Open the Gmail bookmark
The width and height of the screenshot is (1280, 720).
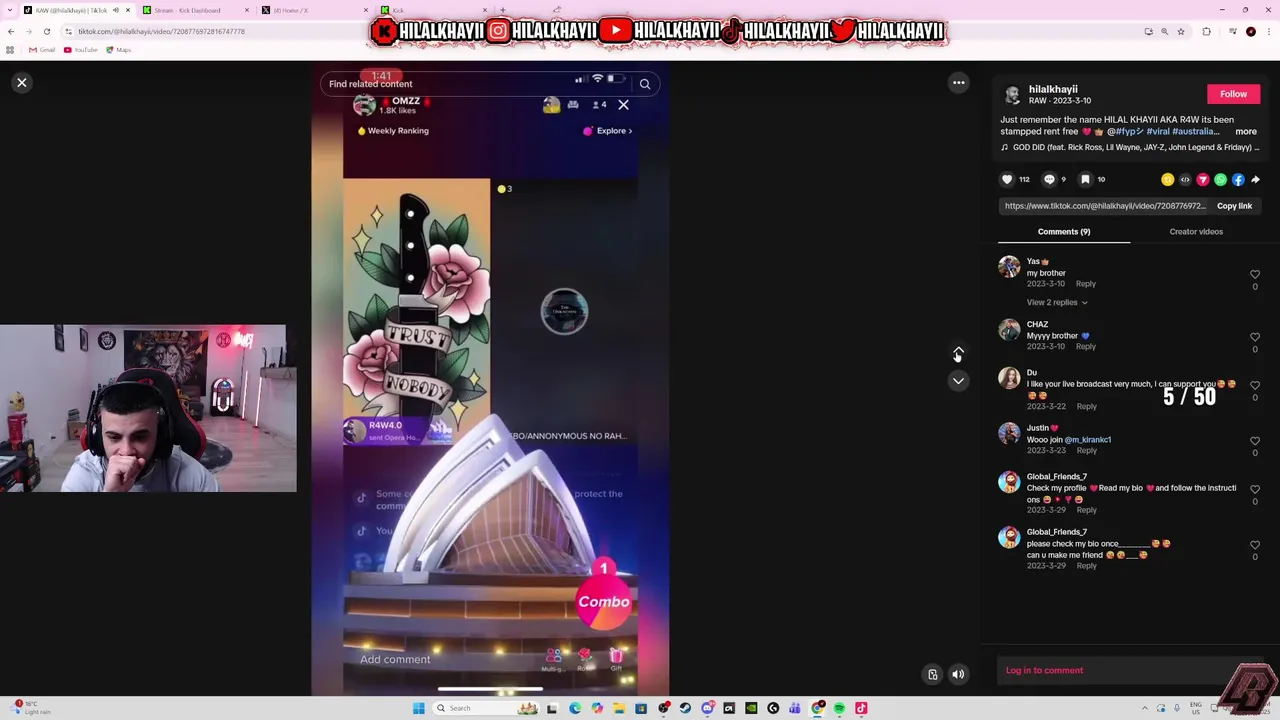[42, 49]
